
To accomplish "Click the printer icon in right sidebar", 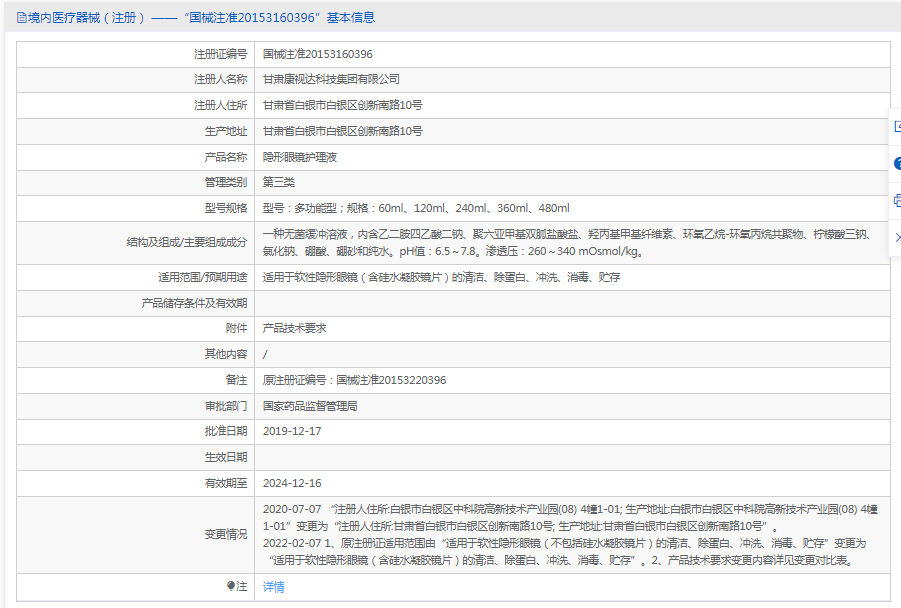I will 896,200.
